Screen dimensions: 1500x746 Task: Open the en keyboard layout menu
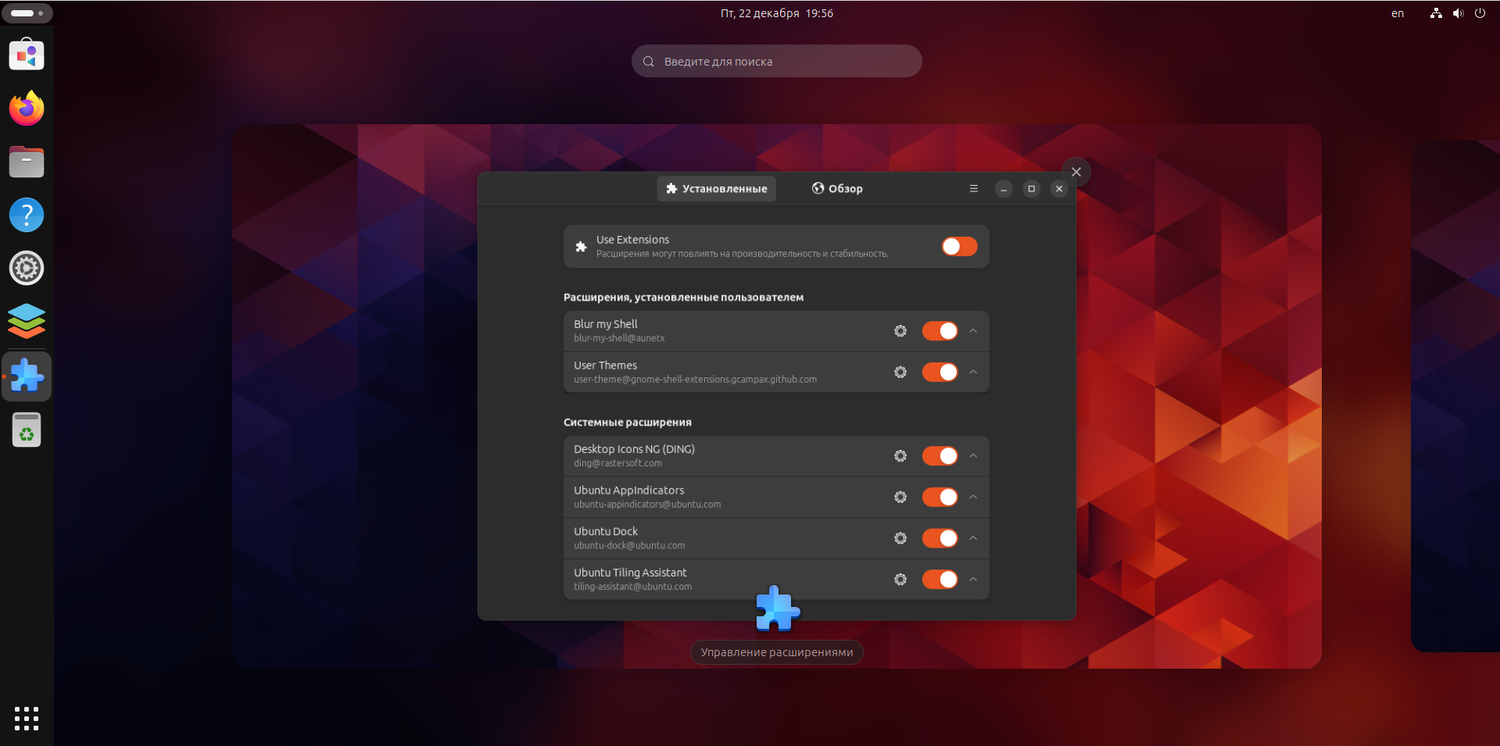click(x=1397, y=13)
